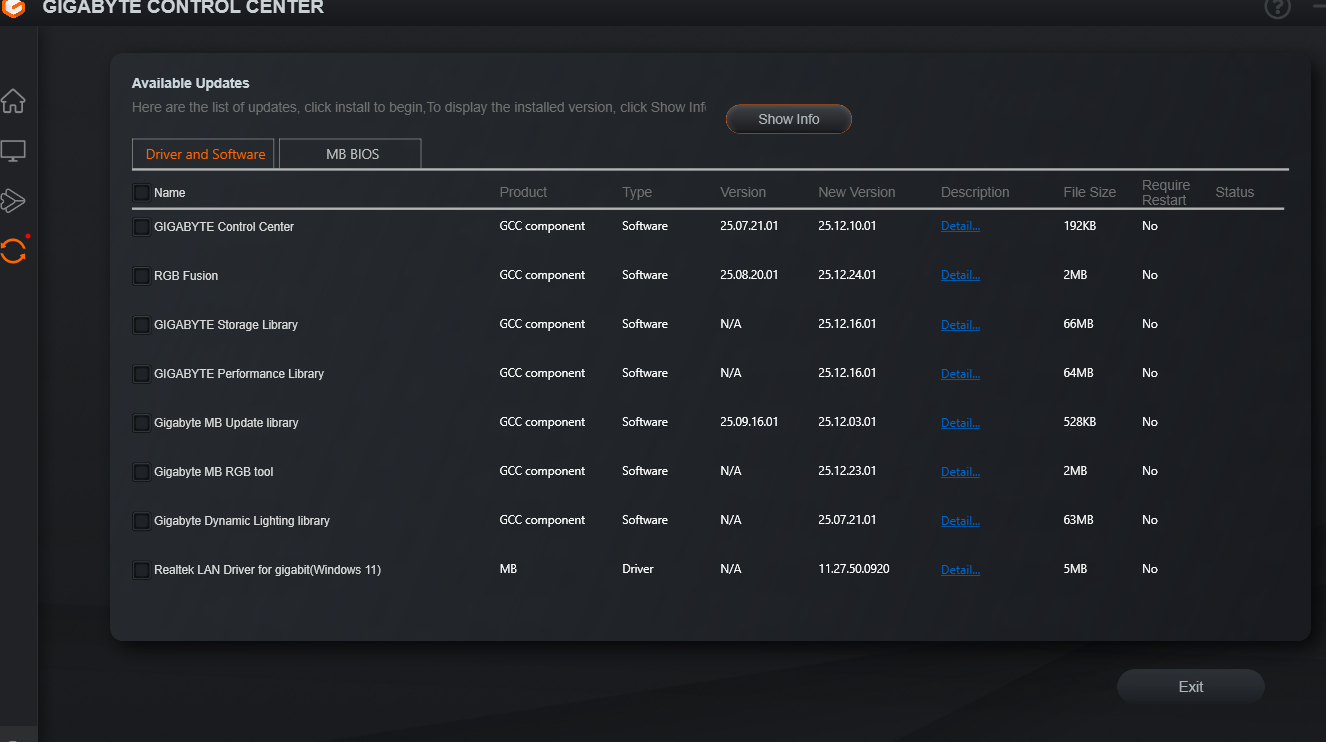The image size is (1326, 742).
Task: Tick the select-all checkbox beside Name
Action: click(141, 192)
